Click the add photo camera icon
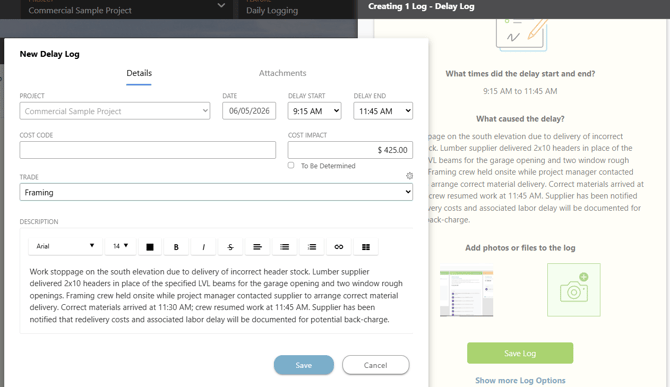Image resolution: width=670 pixels, height=387 pixels. tap(574, 290)
